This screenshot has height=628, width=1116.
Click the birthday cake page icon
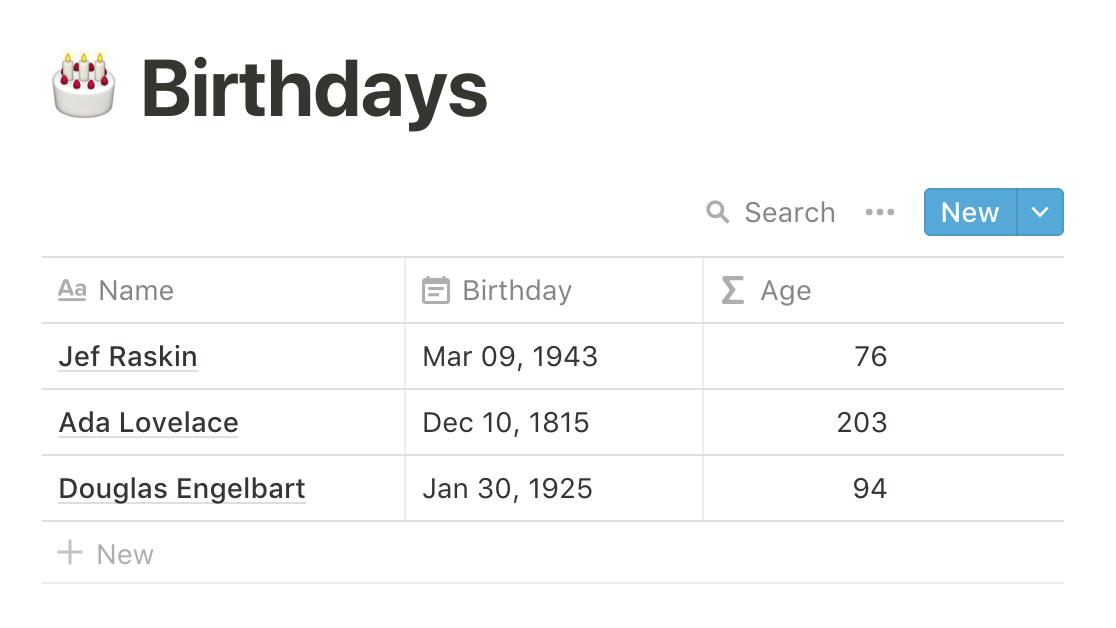(84, 85)
